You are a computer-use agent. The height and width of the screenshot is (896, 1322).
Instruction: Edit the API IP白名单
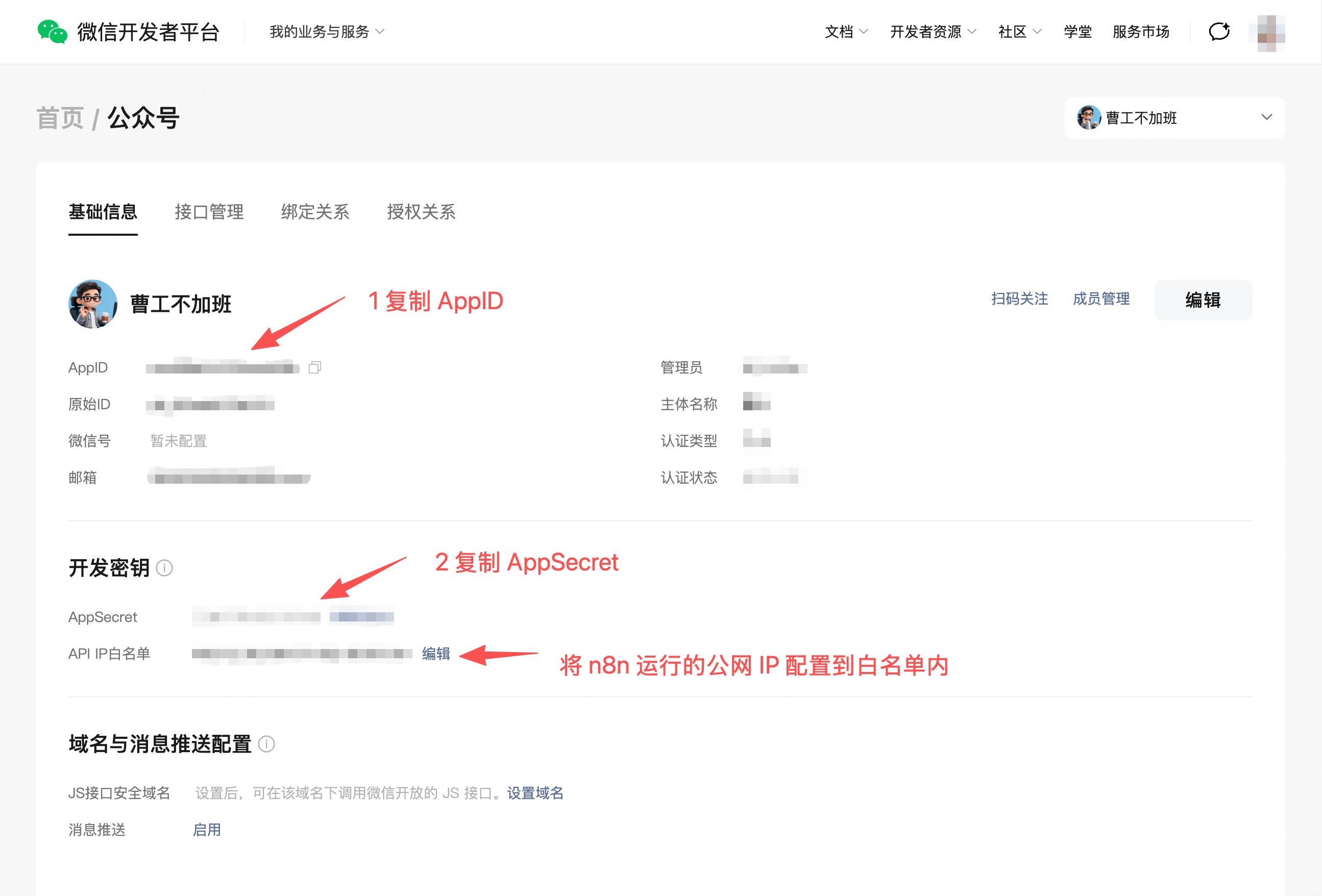coord(436,654)
